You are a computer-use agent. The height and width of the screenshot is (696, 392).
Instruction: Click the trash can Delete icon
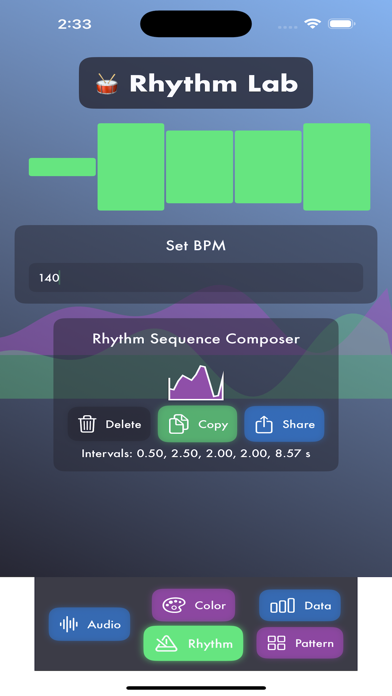point(87,424)
